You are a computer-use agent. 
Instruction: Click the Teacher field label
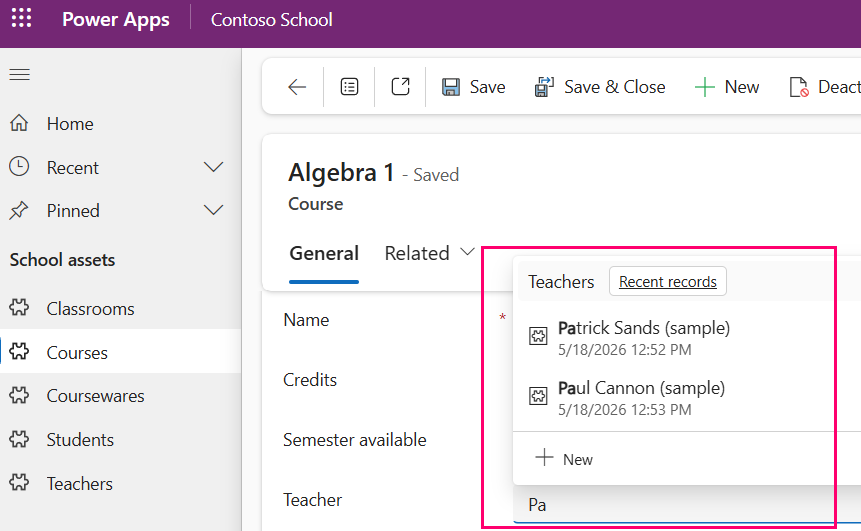(x=312, y=500)
